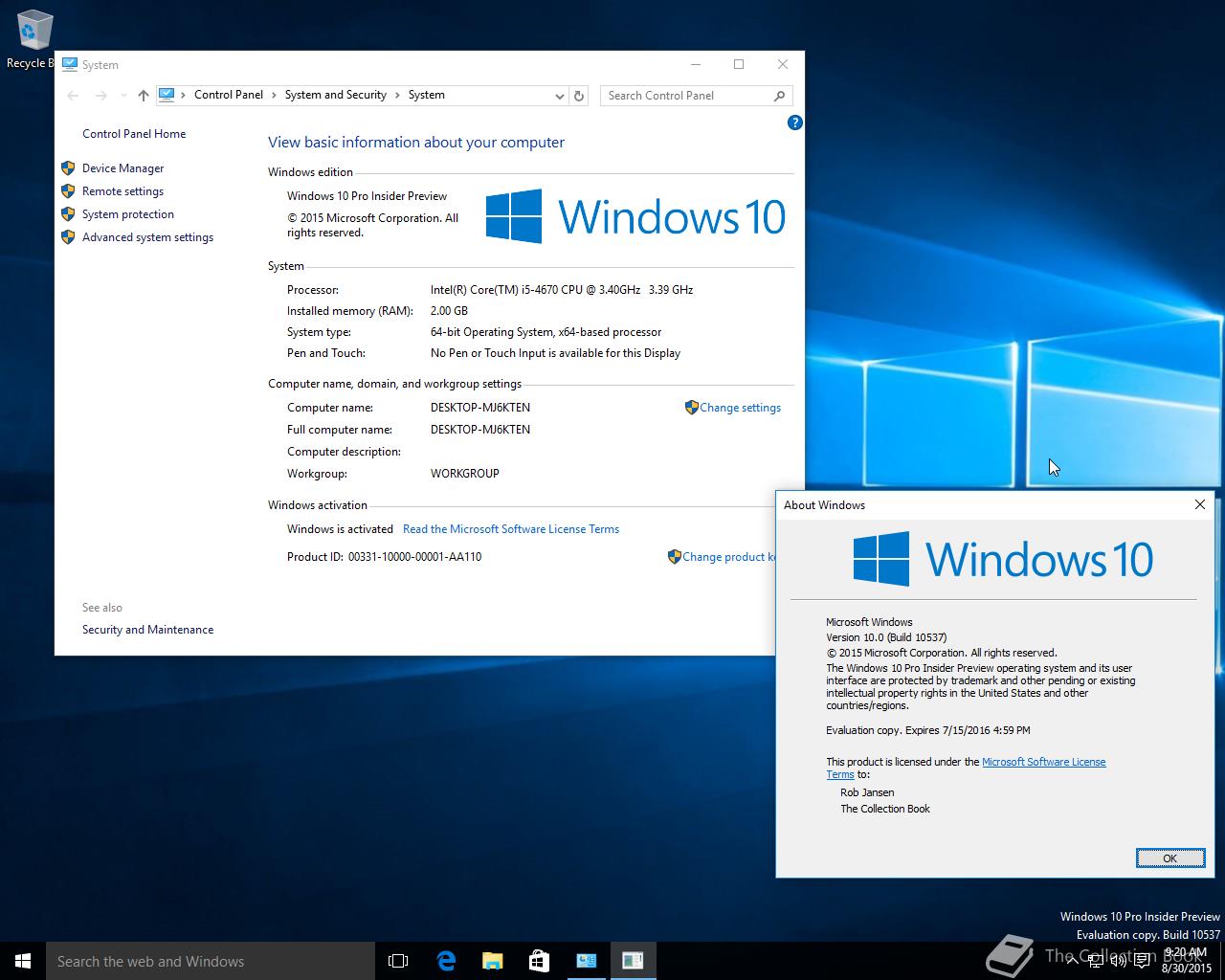The image size is (1225, 980).
Task: Go to Control Panel Home
Action: [x=134, y=134]
